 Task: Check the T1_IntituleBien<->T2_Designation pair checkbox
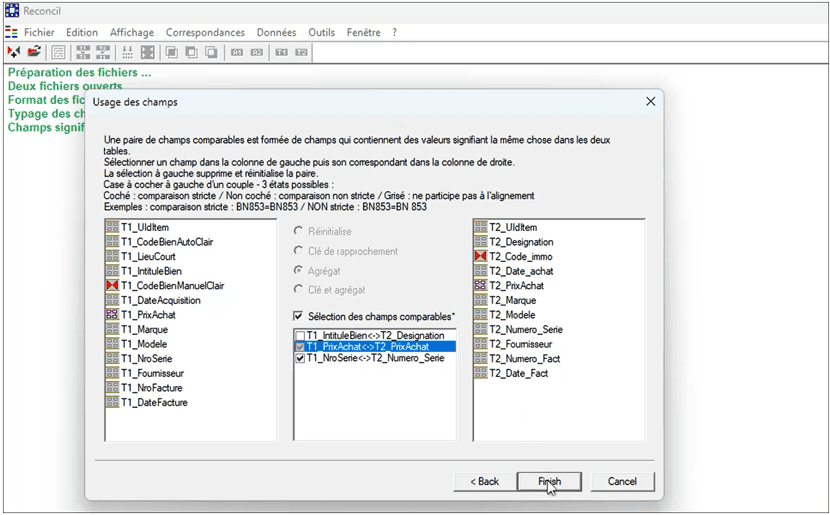(x=300, y=335)
